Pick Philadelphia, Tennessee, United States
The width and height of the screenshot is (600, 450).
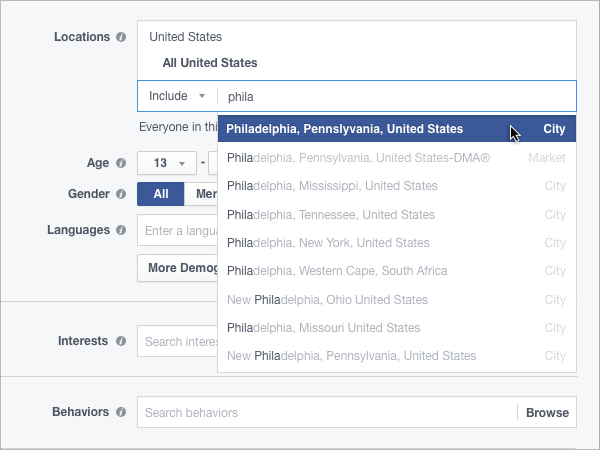pyautogui.click(x=397, y=215)
